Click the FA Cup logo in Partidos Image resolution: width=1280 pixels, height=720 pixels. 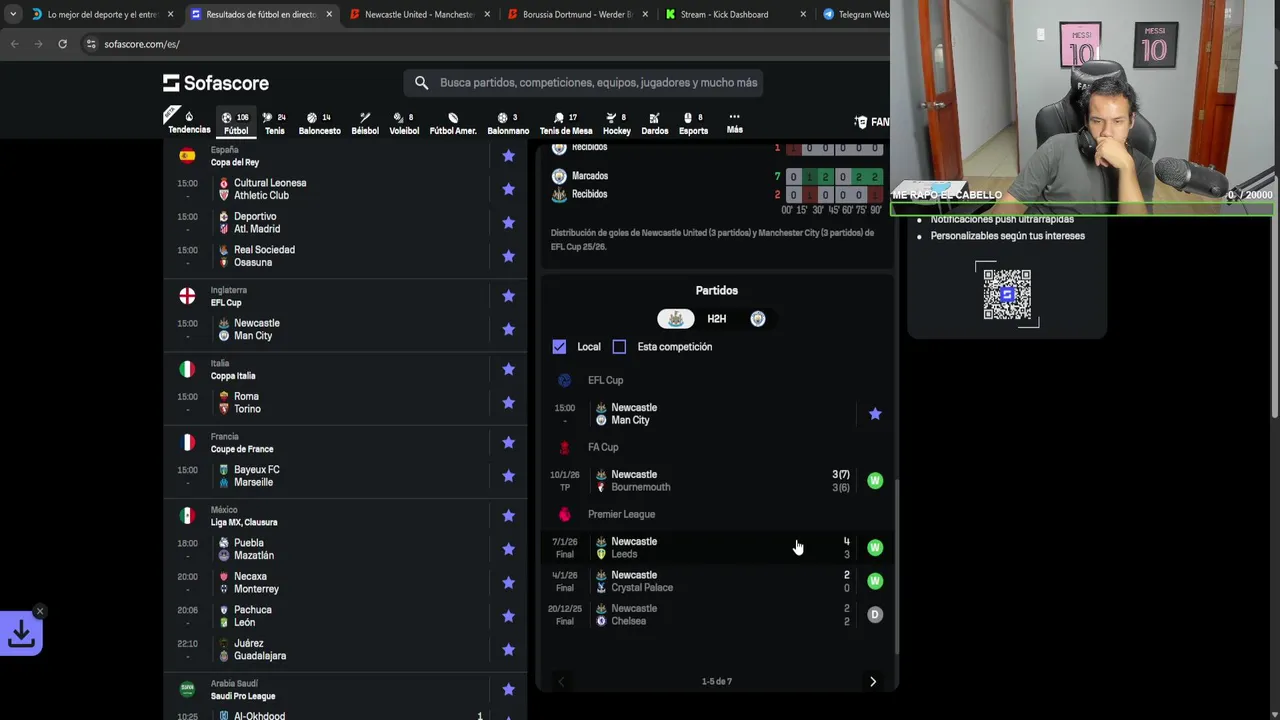tap(565, 447)
